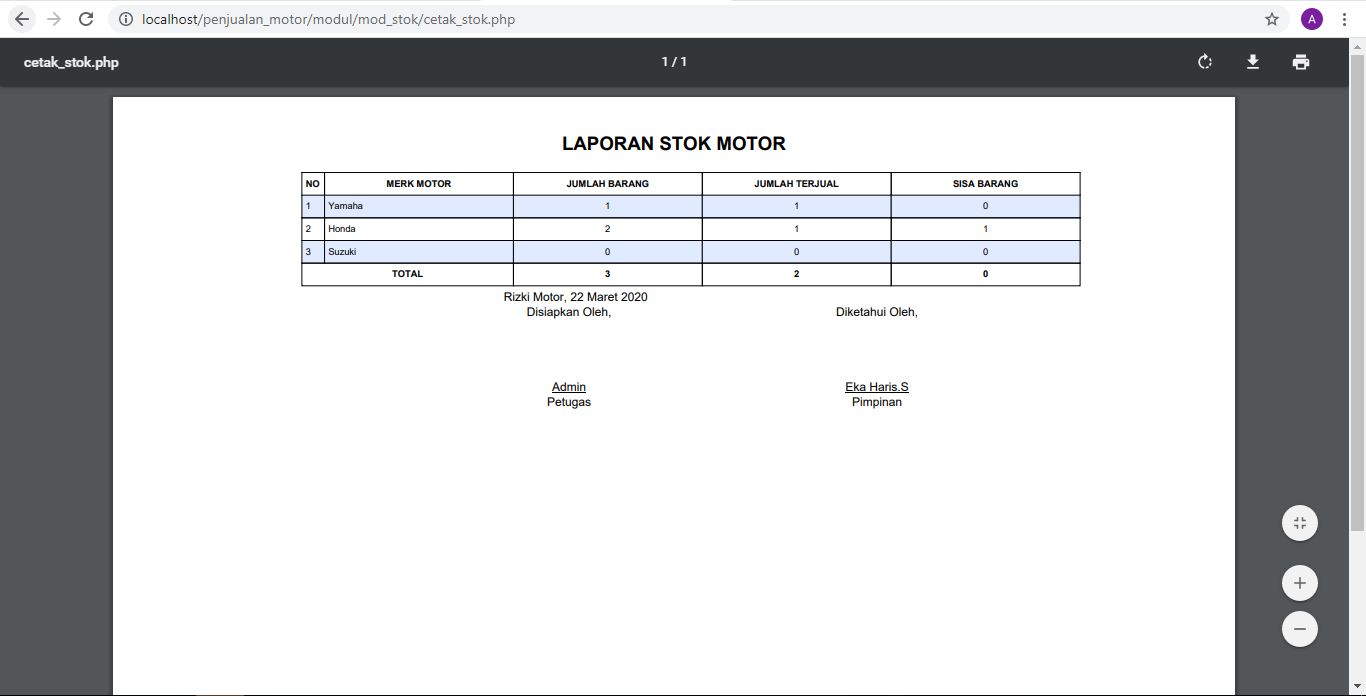Open Chrome's three-dot menu
The width and height of the screenshot is (1366, 696).
[x=1344, y=18]
